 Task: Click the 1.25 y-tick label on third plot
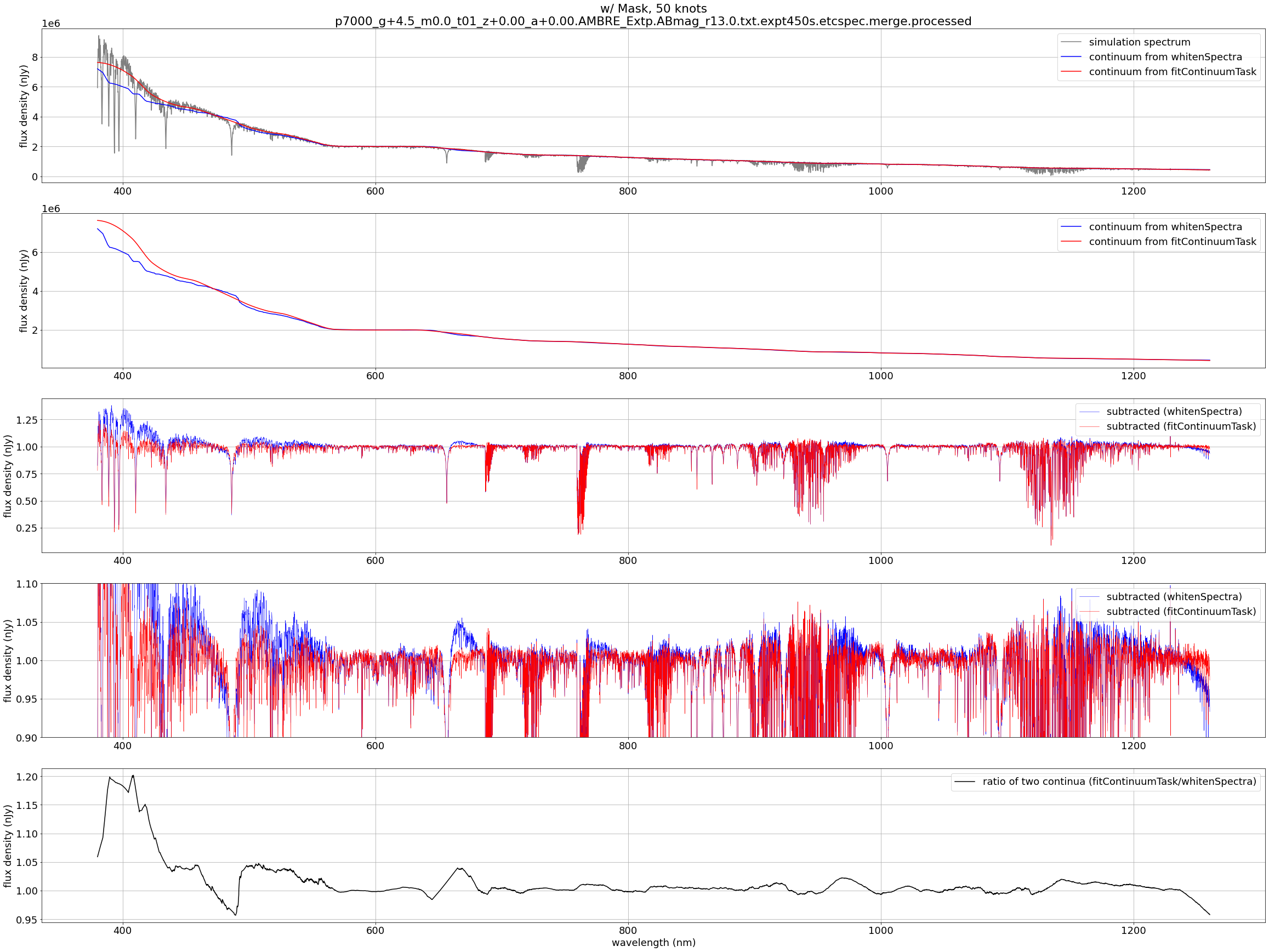click(26, 420)
